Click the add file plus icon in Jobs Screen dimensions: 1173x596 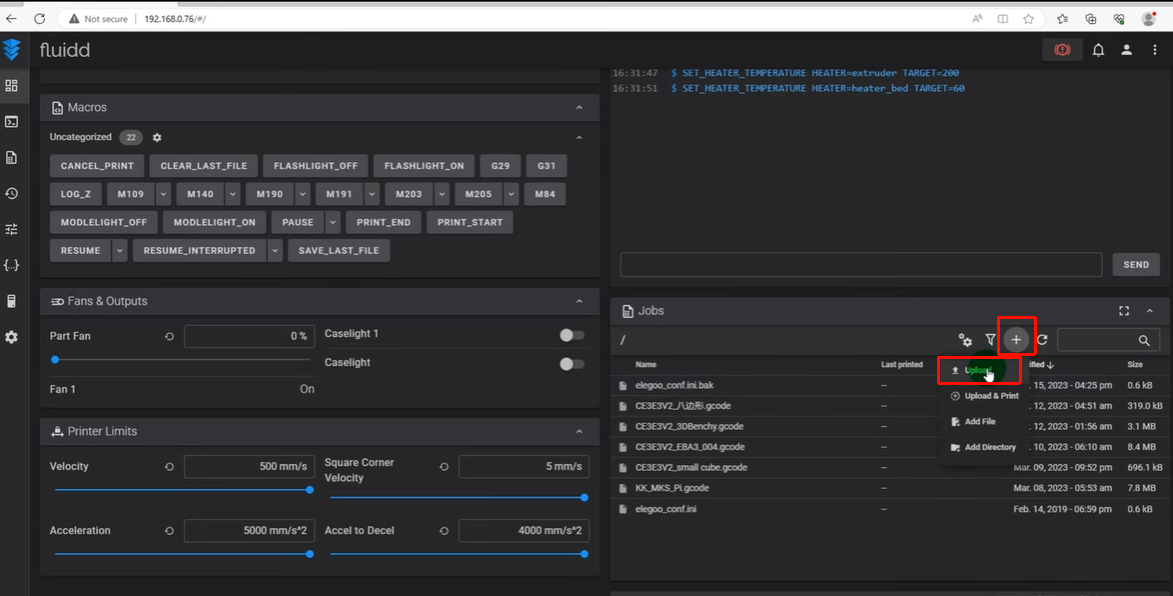[1016, 340]
